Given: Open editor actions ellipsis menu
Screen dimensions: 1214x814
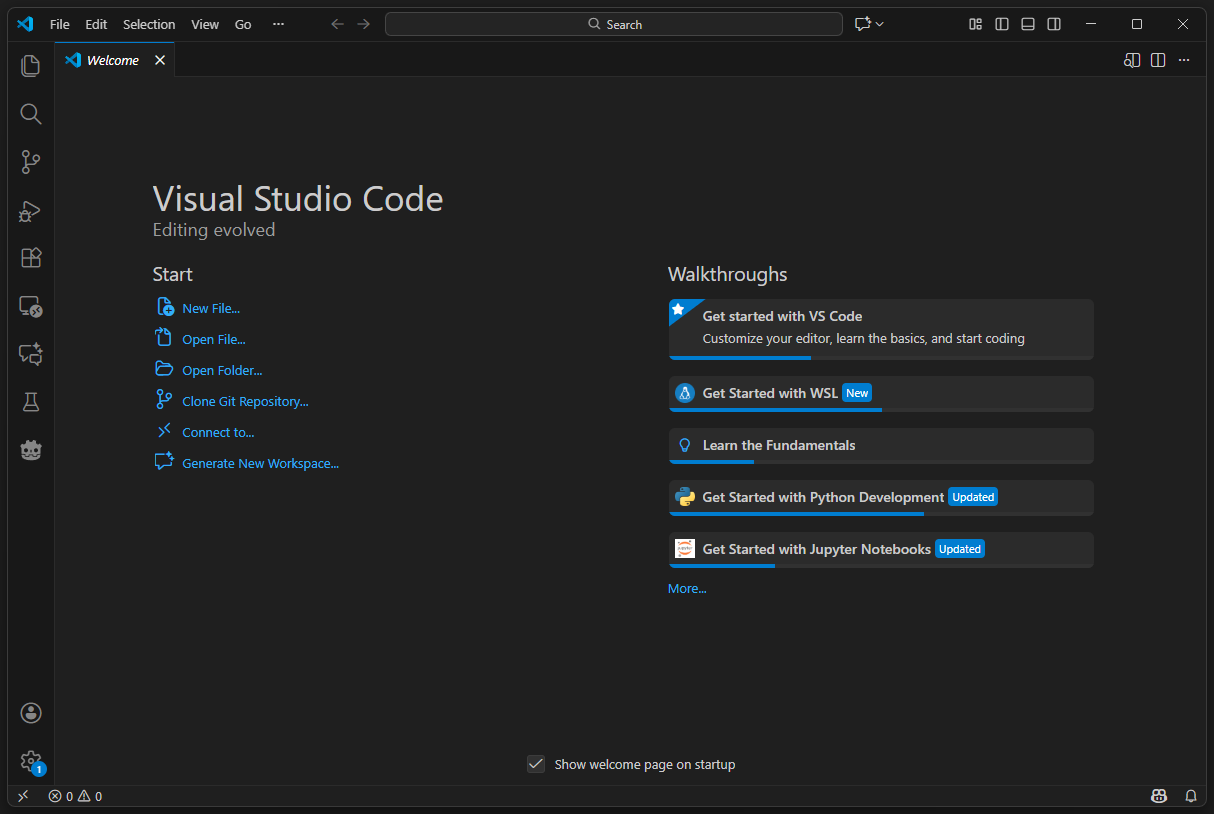Looking at the screenshot, I should point(1184,60).
